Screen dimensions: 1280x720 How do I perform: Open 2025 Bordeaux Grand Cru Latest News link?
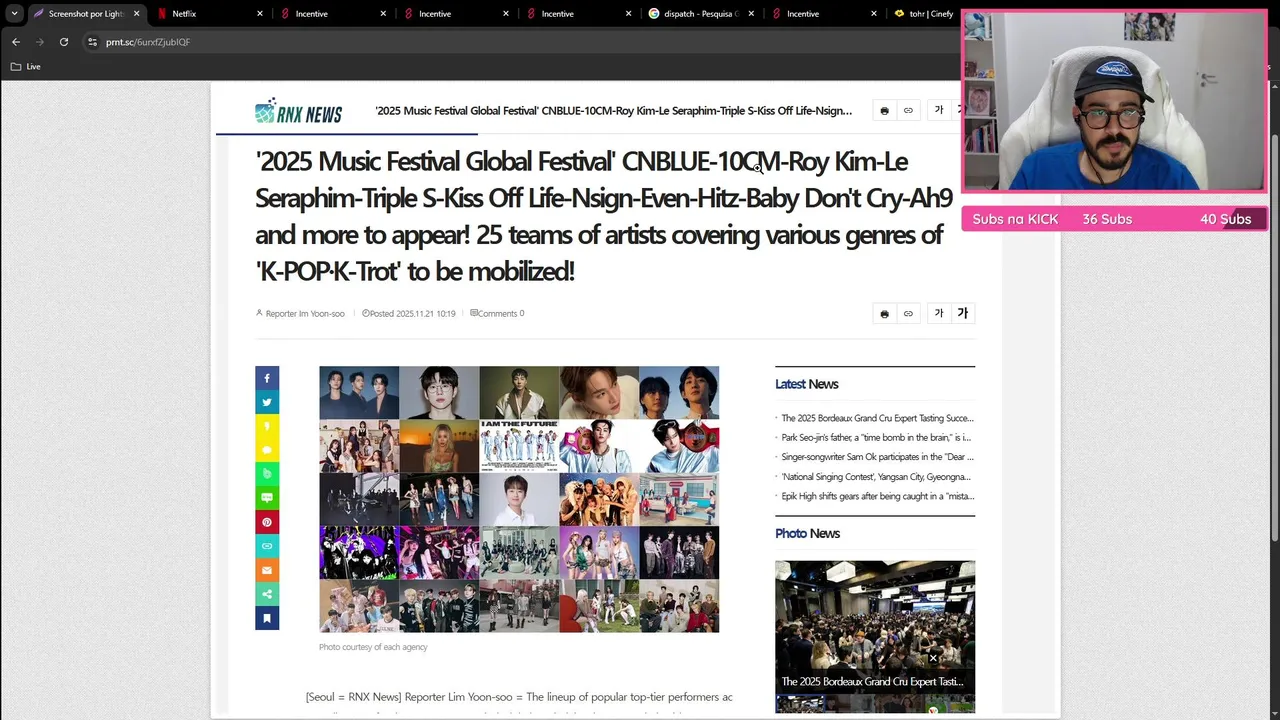[x=877, y=418]
